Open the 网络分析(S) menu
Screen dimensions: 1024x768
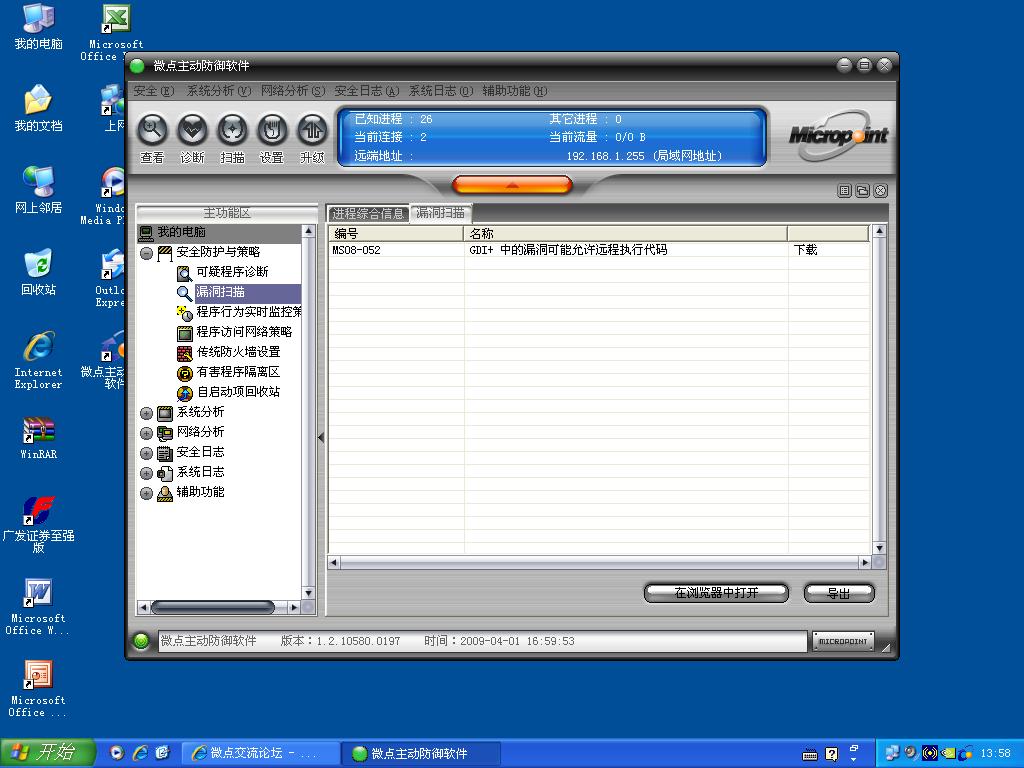(x=293, y=91)
